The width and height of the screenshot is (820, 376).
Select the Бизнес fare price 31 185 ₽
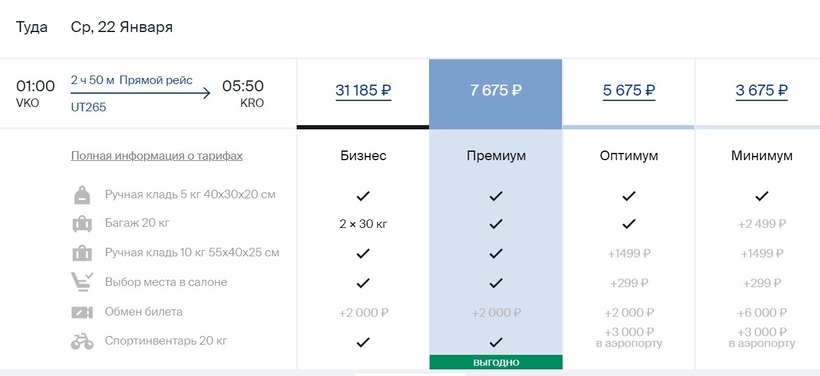point(363,91)
